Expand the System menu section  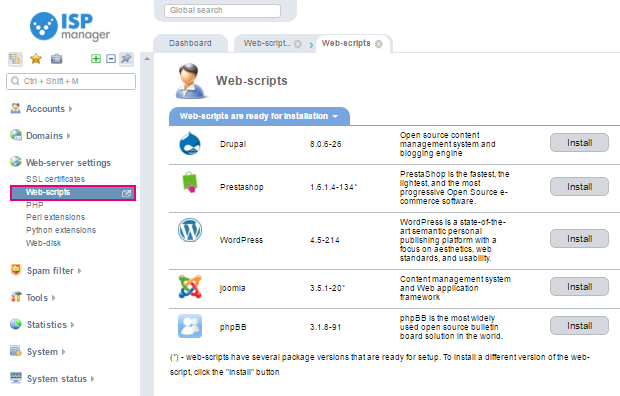coord(46,352)
